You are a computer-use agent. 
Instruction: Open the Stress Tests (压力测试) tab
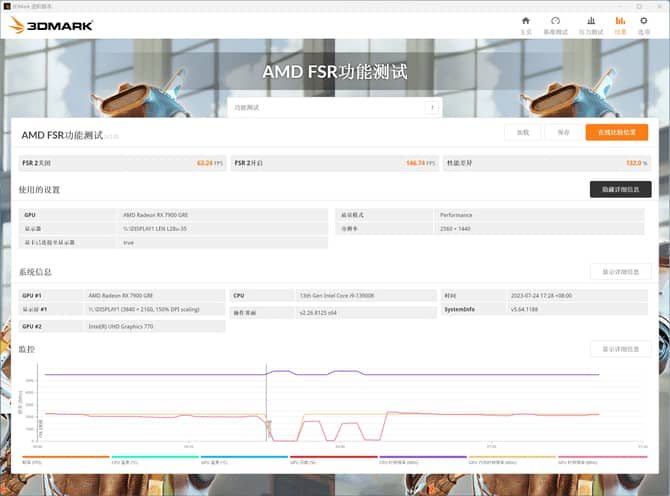591,26
